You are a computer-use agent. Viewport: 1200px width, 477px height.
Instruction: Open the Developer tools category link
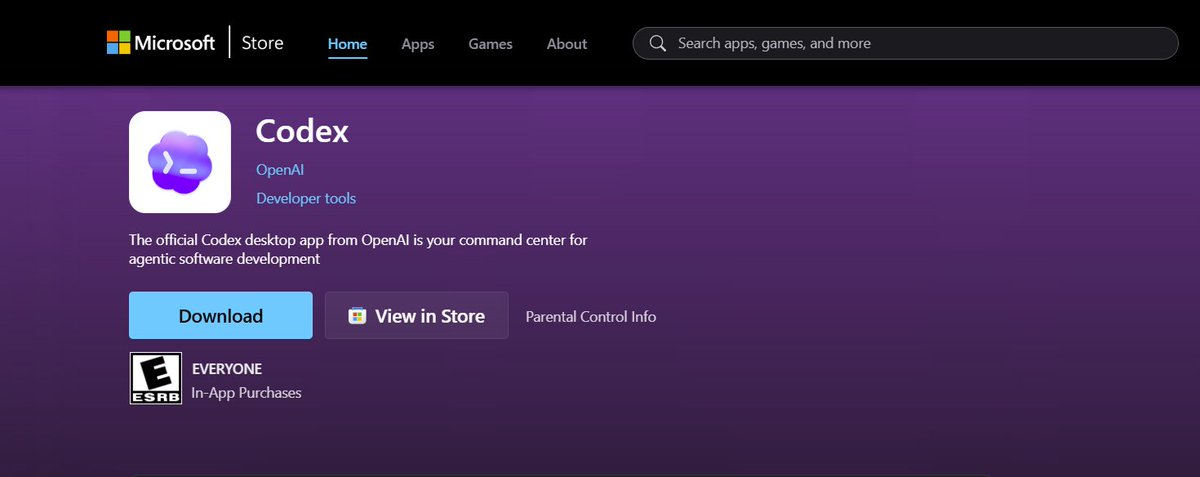coord(306,198)
